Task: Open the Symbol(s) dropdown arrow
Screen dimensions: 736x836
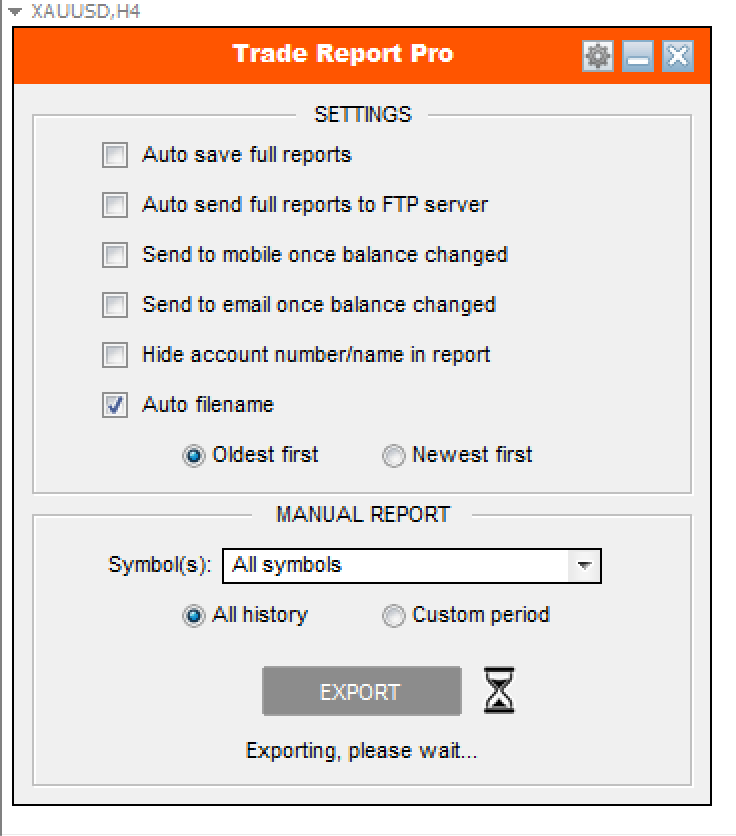Action: click(x=585, y=566)
